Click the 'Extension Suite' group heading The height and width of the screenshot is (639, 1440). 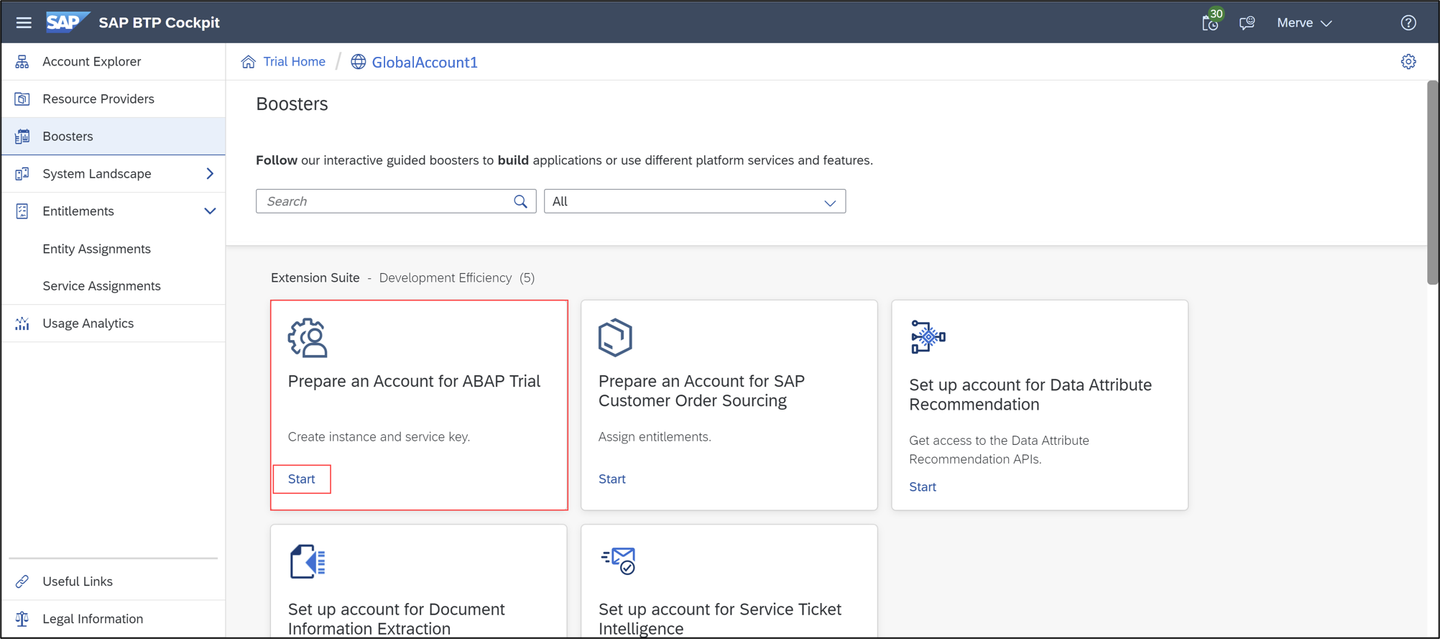(x=315, y=278)
